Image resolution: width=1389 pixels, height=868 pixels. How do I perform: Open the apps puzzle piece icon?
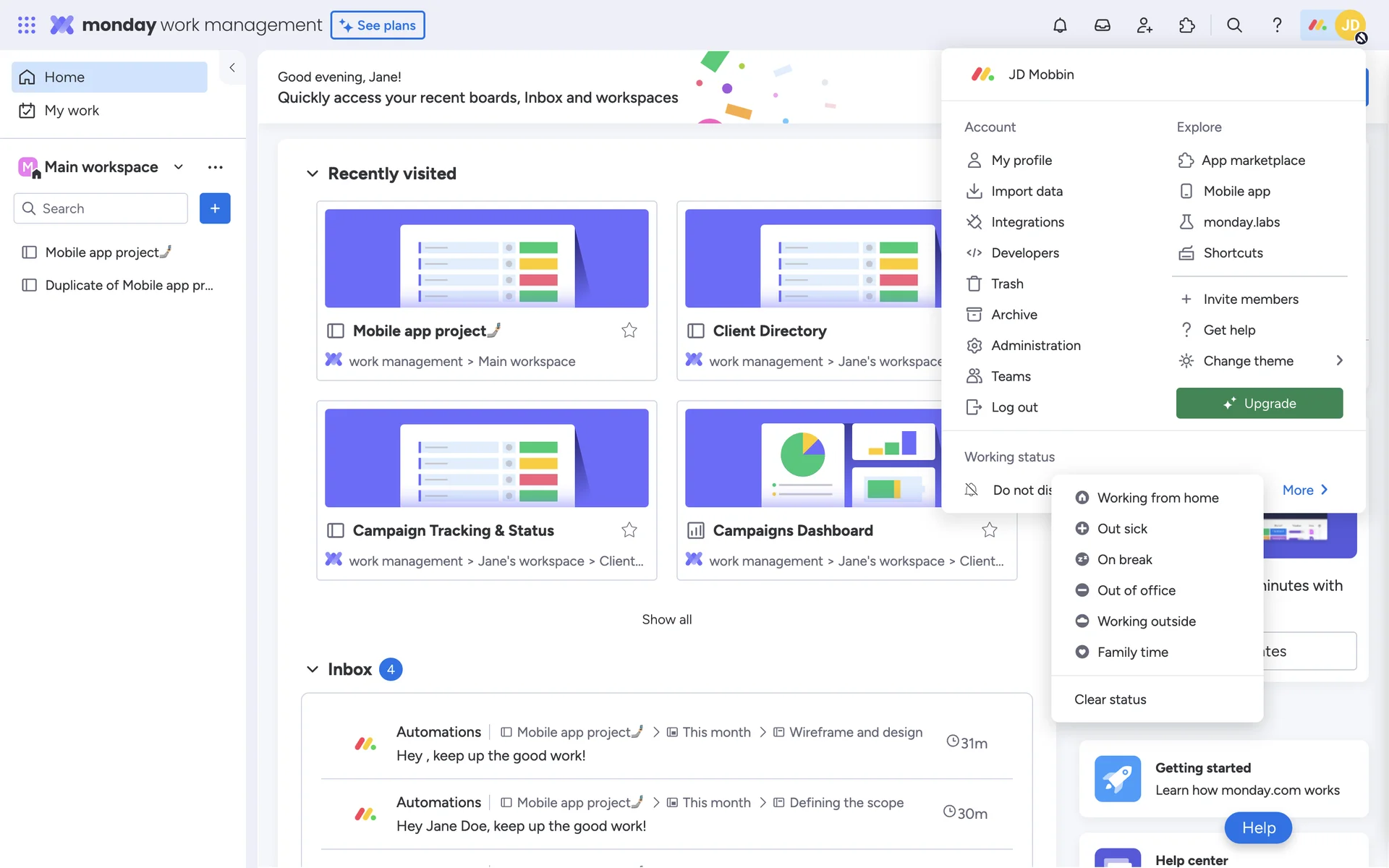pos(1187,25)
